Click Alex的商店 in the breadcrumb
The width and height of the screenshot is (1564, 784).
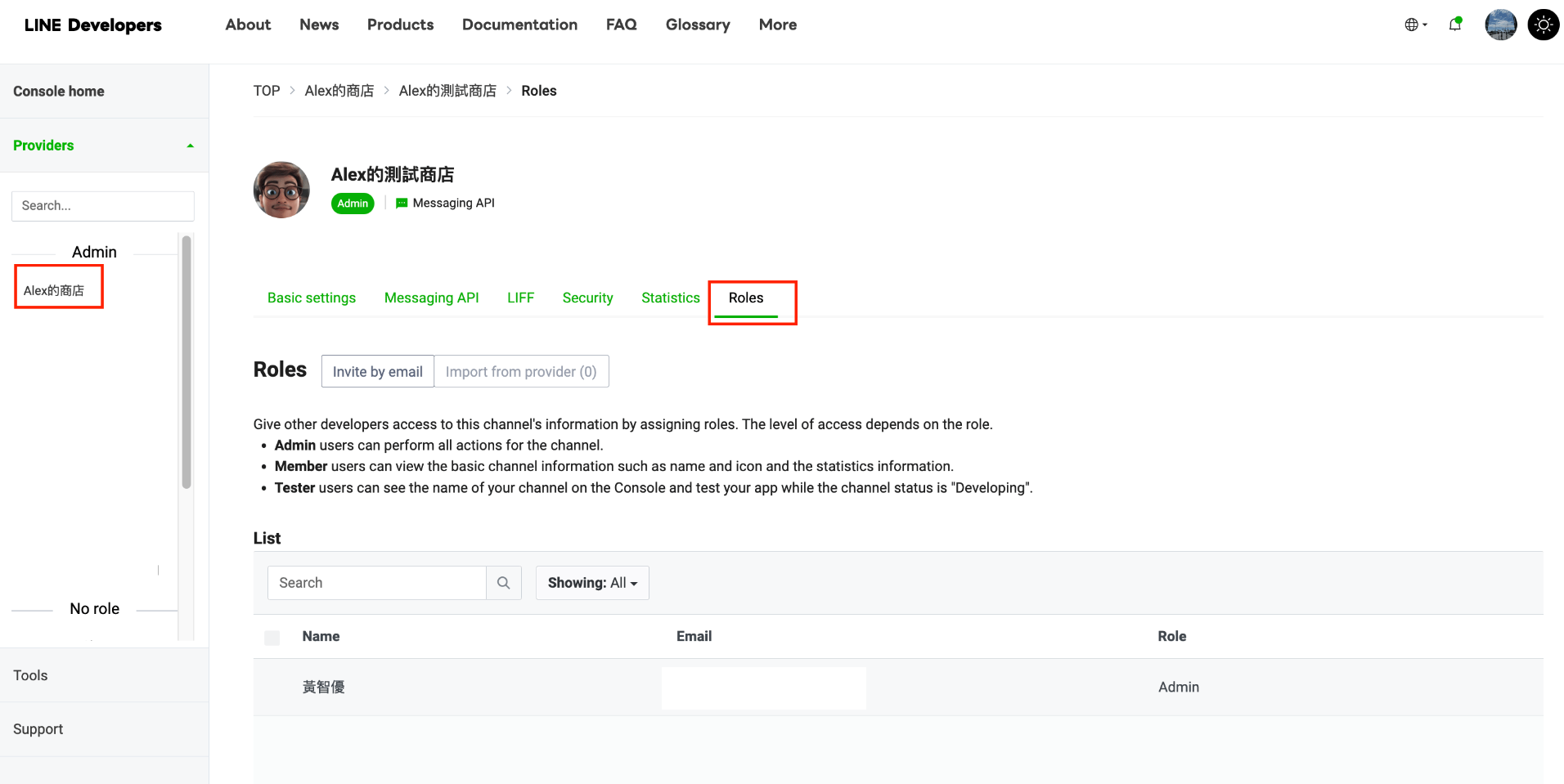click(x=339, y=91)
